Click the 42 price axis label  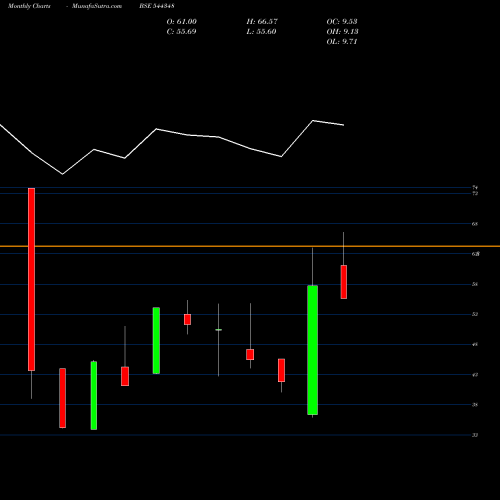click(x=475, y=375)
